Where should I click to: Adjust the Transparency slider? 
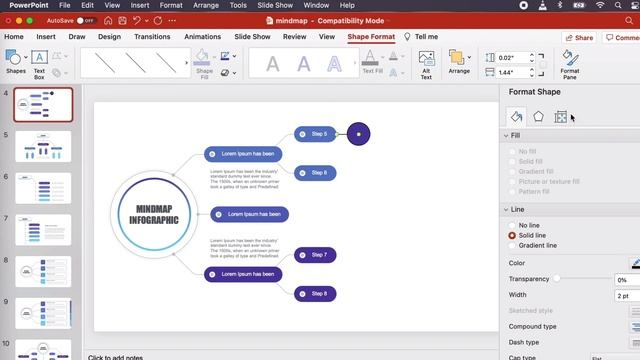(556, 279)
